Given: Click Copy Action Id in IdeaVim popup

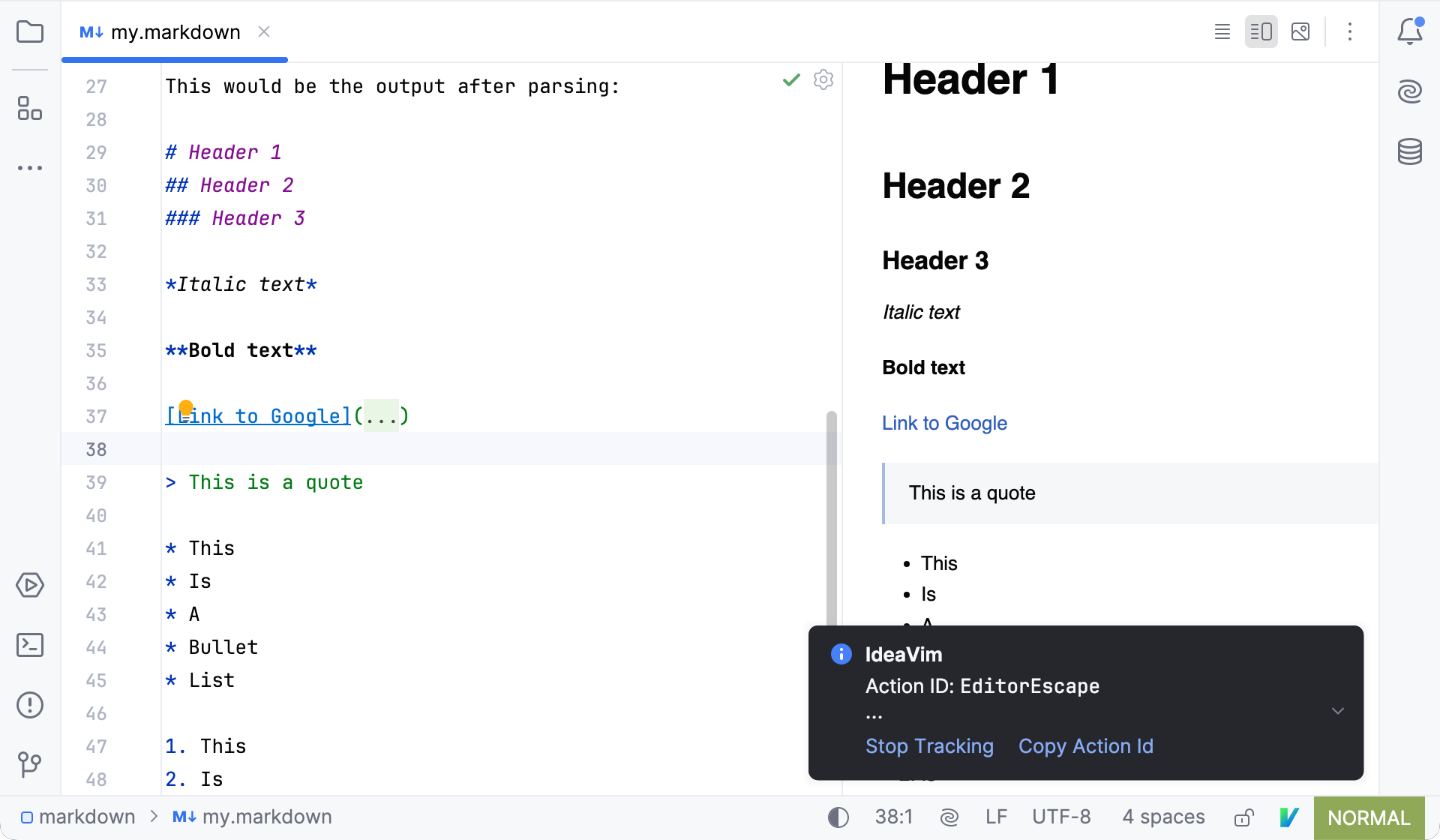Looking at the screenshot, I should click(x=1086, y=746).
